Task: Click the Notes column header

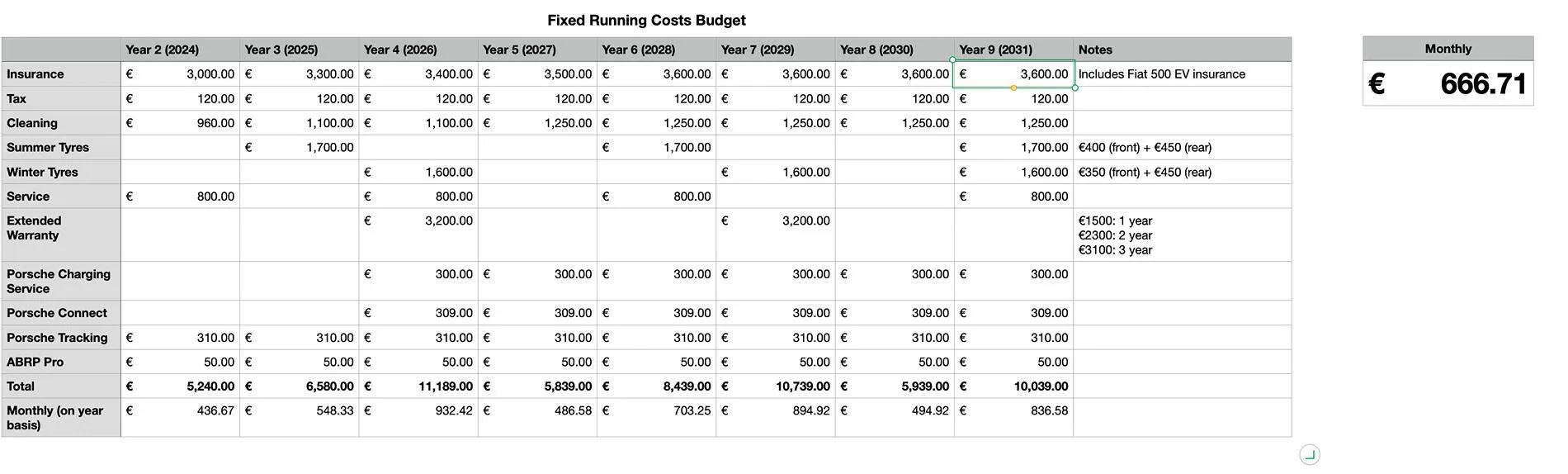Action: (1182, 50)
